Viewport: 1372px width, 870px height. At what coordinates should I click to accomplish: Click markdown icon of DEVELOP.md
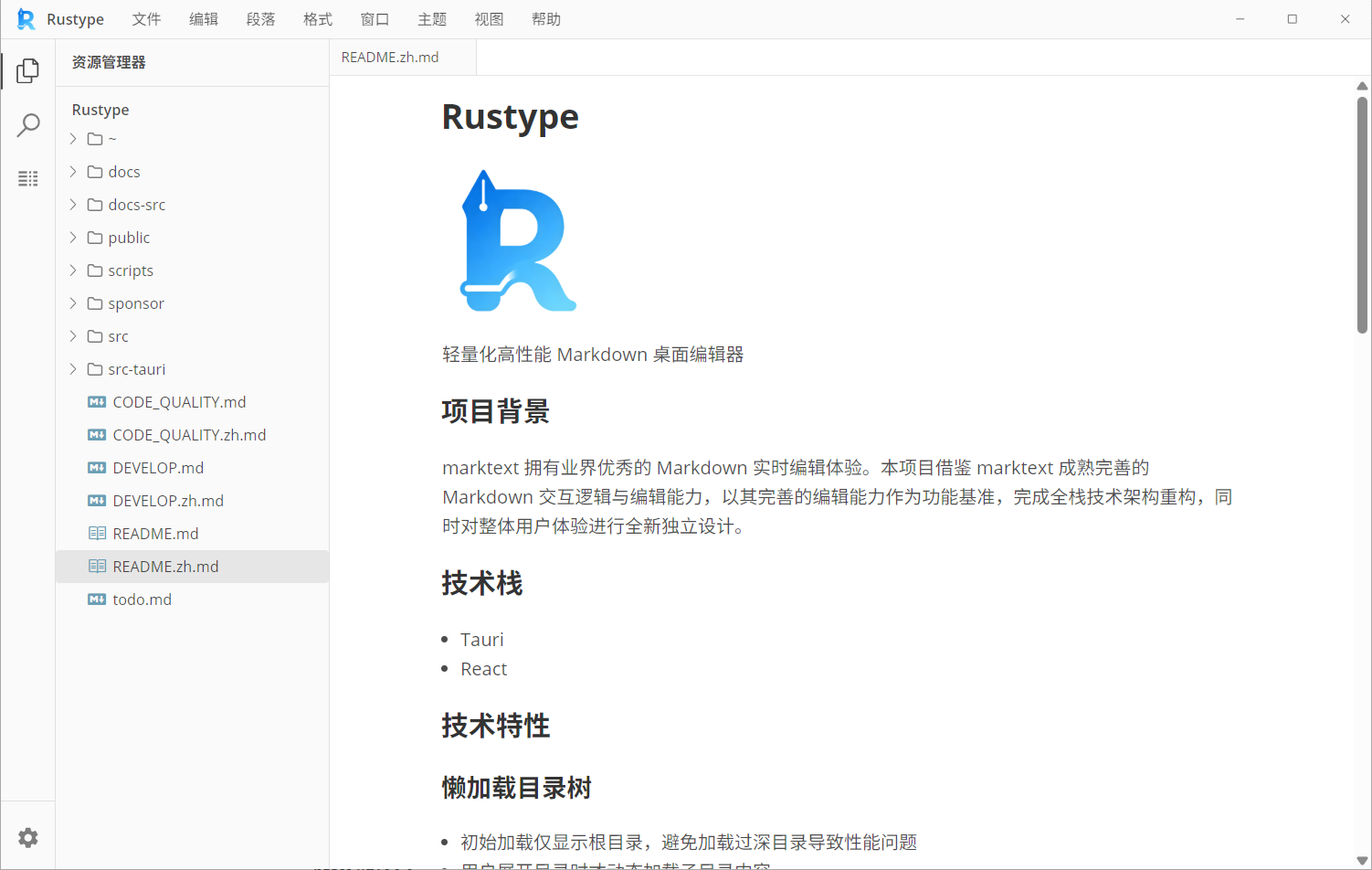(x=97, y=468)
